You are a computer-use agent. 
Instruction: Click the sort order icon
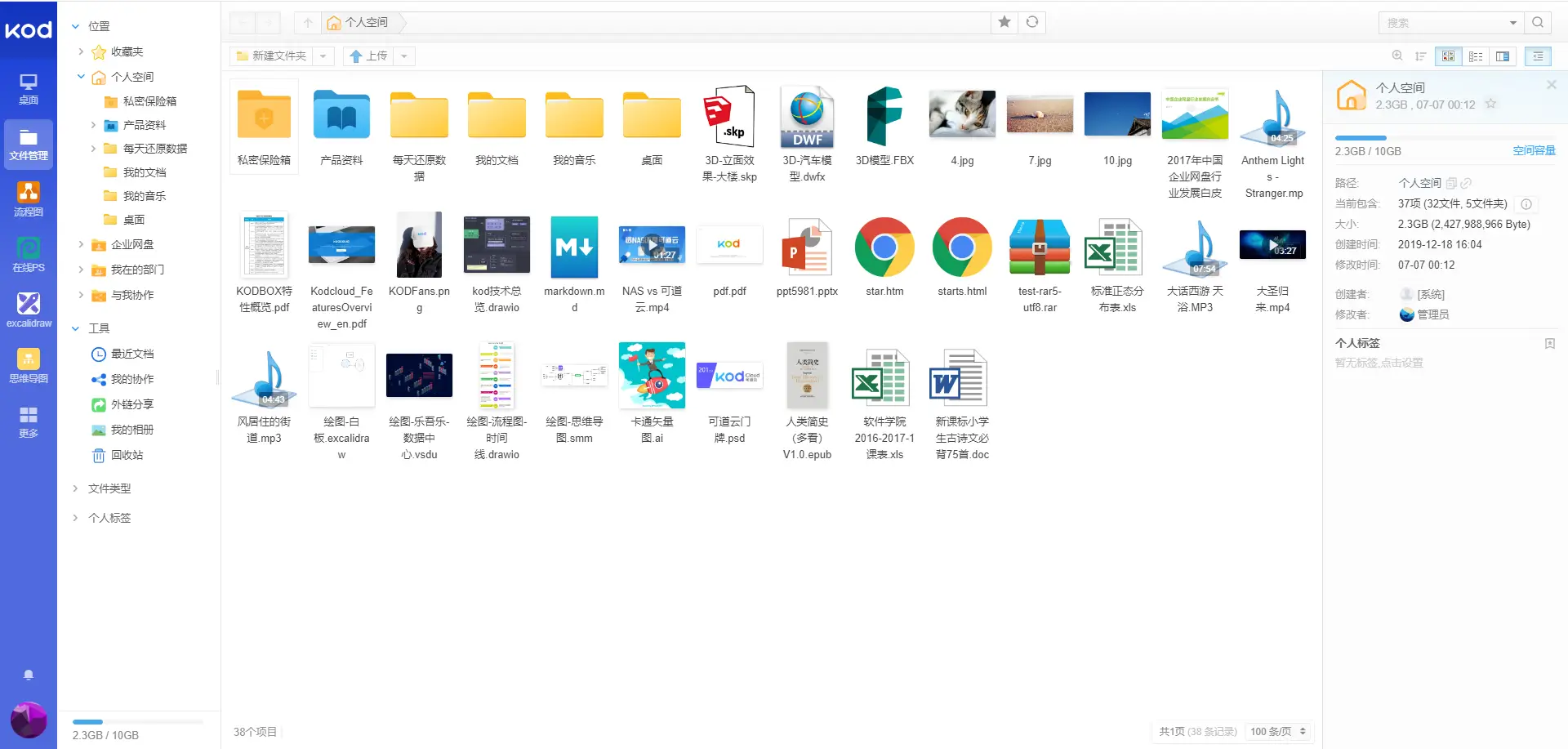click(x=1421, y=56)
